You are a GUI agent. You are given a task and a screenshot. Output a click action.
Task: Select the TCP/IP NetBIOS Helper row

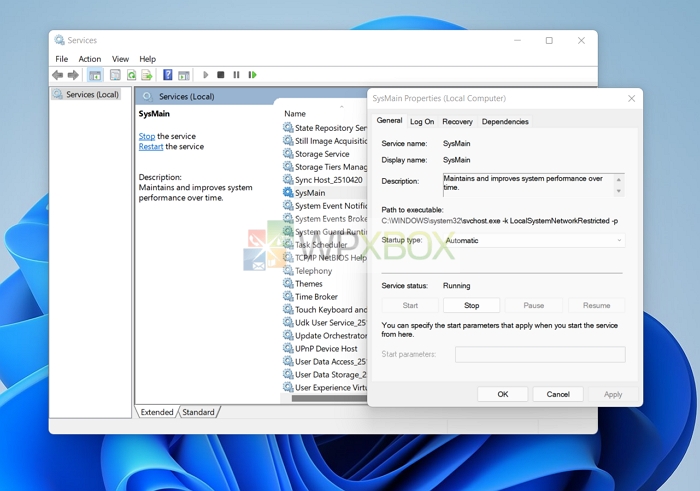point(325,257)
